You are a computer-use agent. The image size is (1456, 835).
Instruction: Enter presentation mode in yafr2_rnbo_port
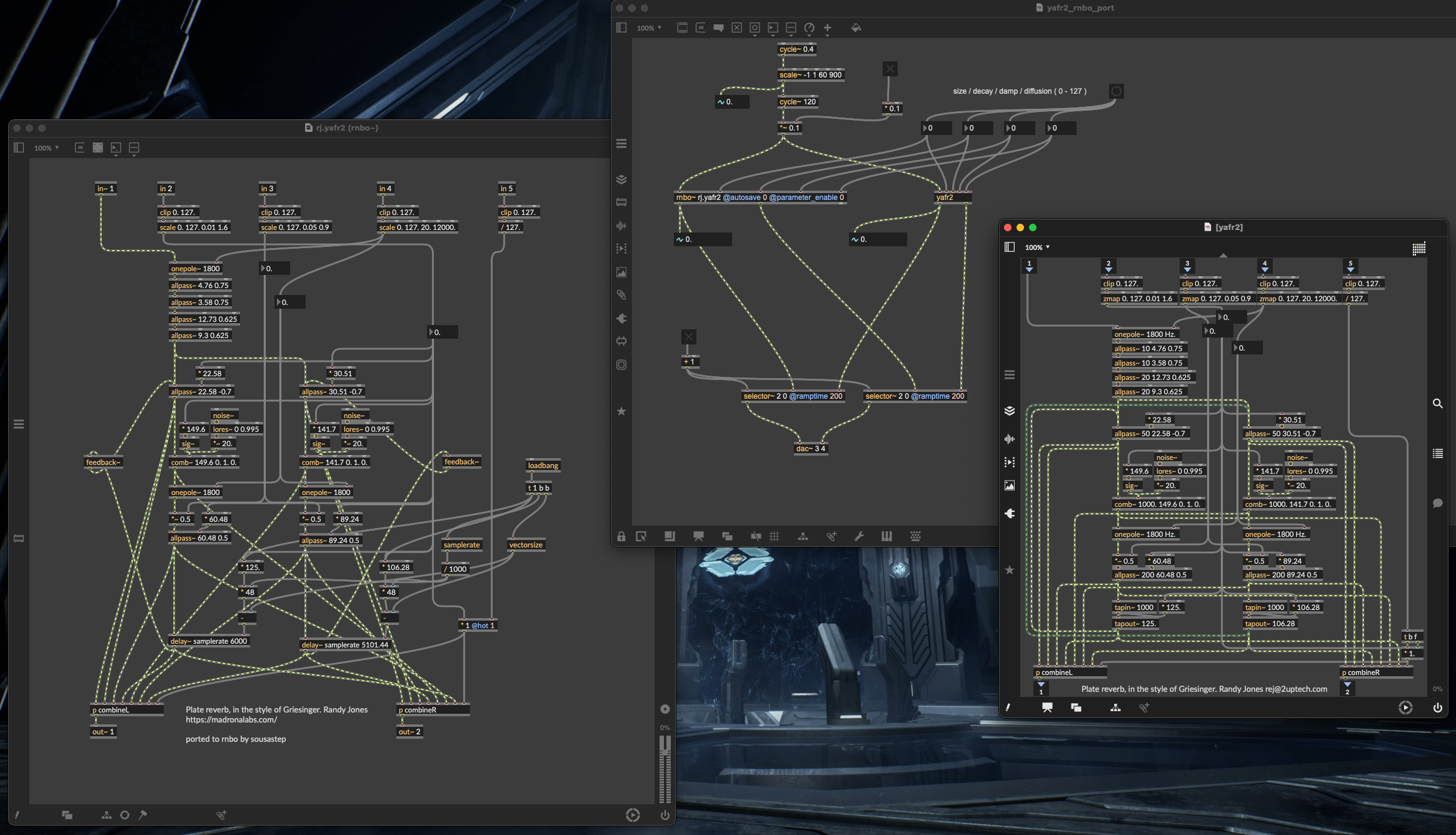[698, 536]
